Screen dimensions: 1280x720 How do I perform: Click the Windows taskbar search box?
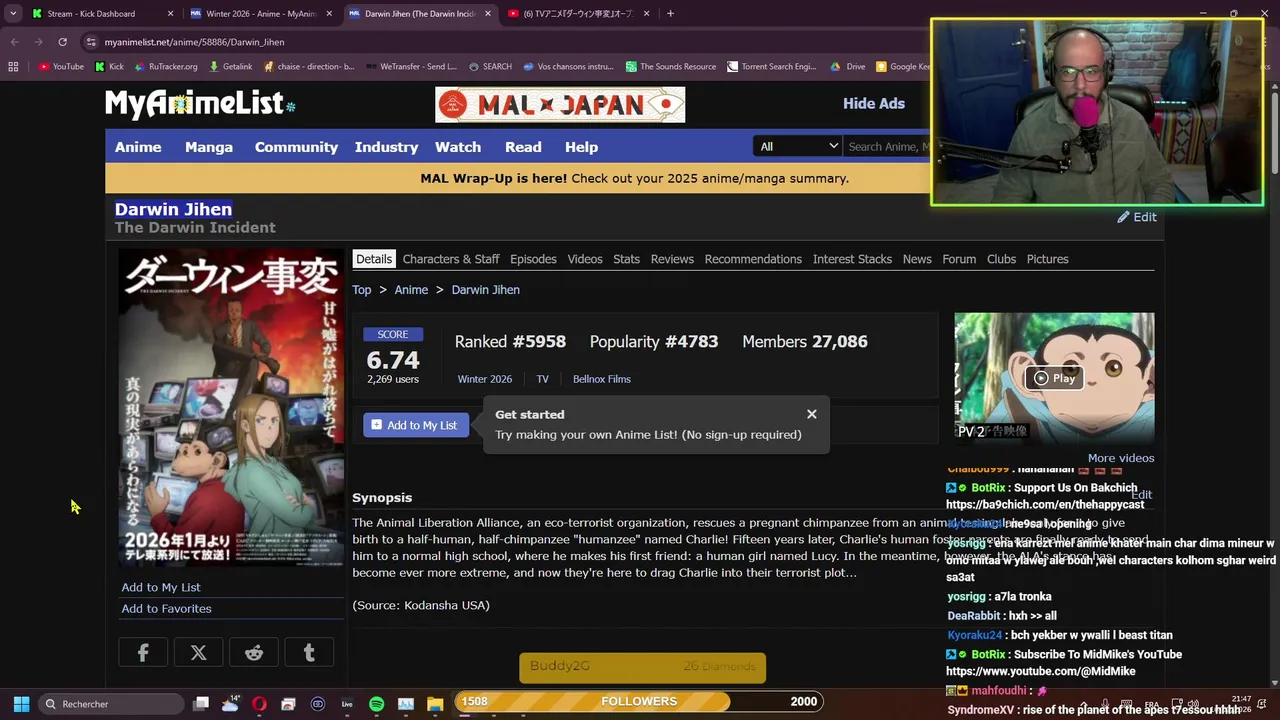point(111,704)
